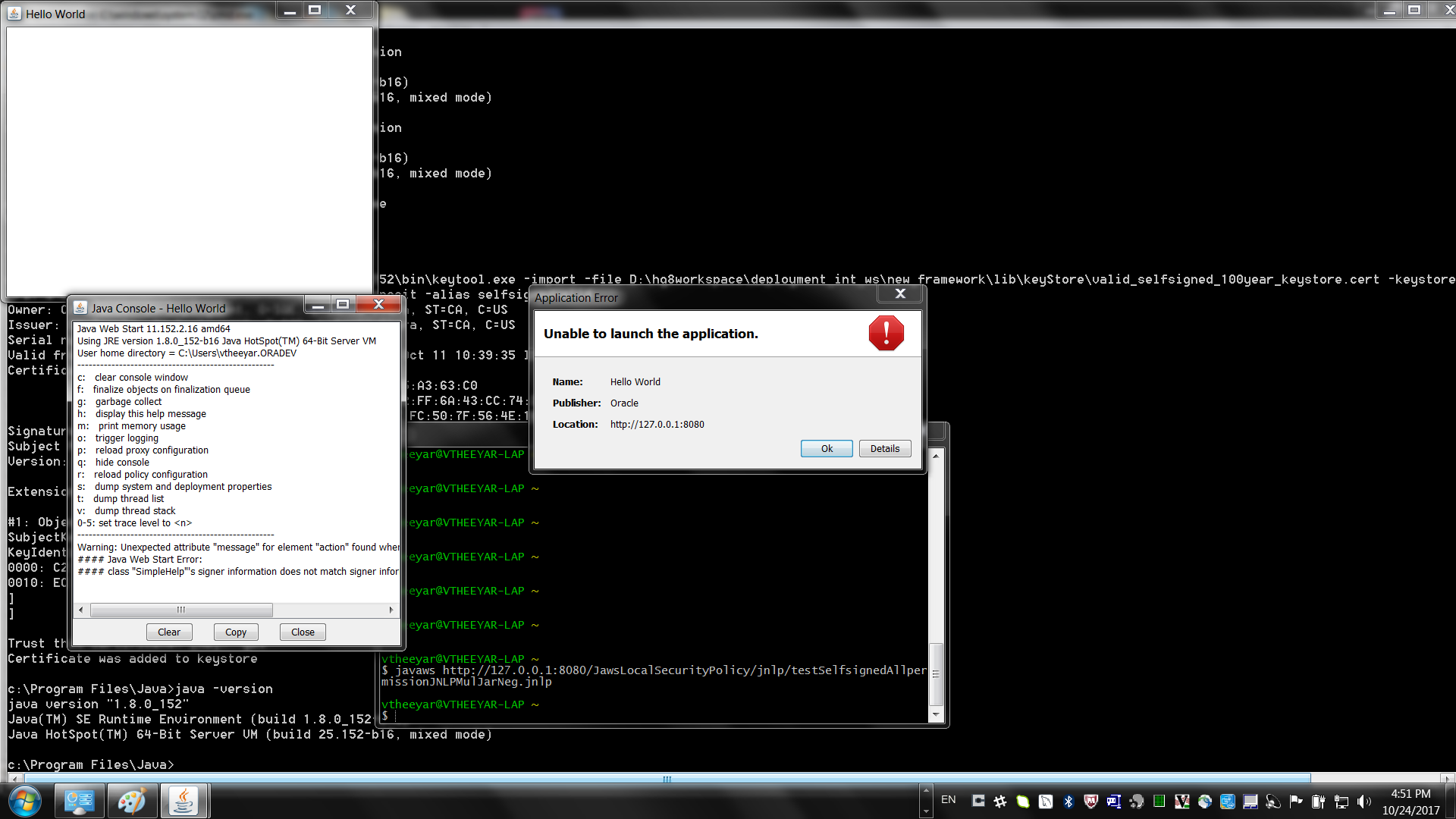Copy the Java Console output
Image resolution: width=1456 pixels, height=819 pixels.
(x=236, y=632)
